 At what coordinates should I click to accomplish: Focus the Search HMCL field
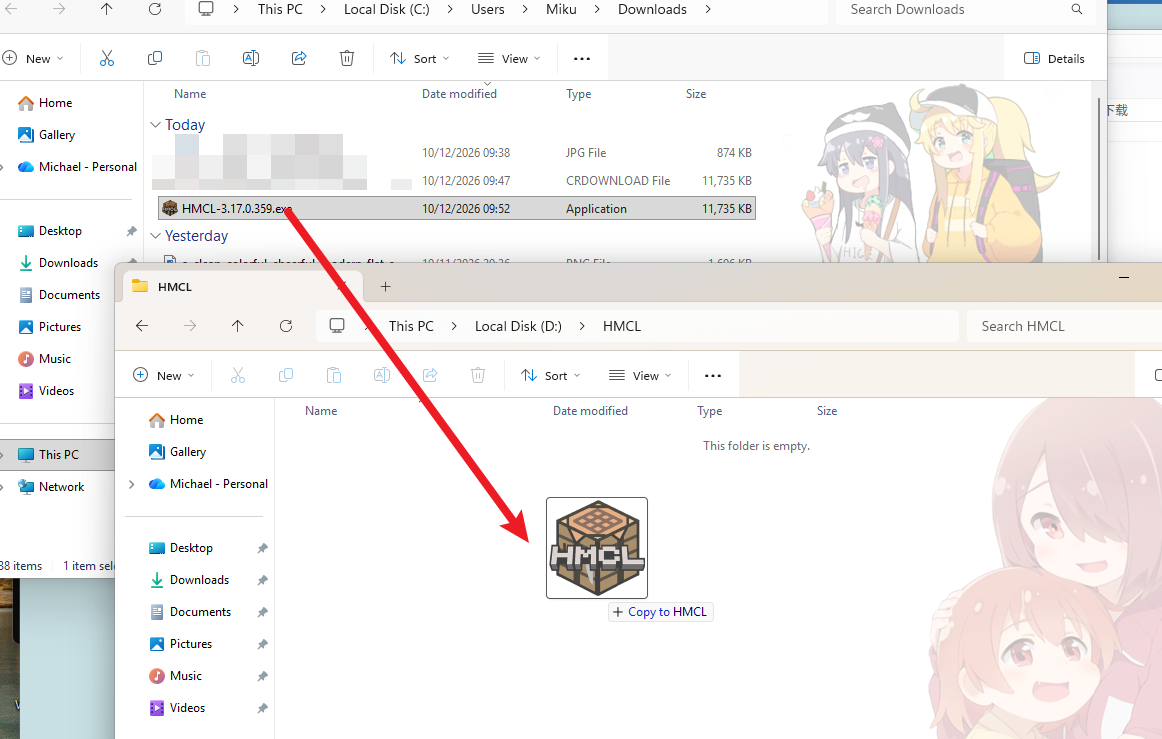click(1064, 326)
